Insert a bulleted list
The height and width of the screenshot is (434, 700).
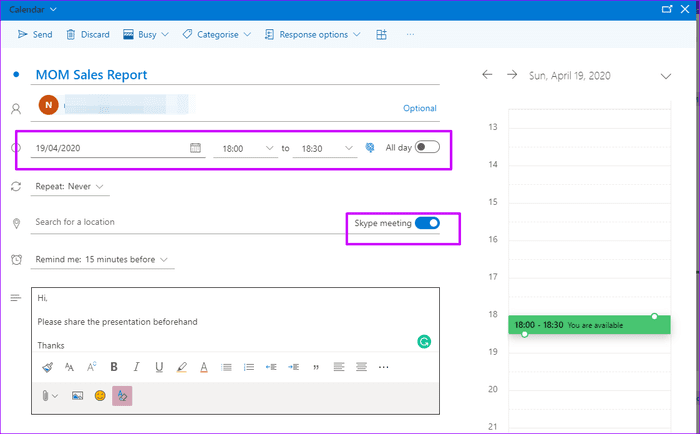(x=226, y=367)
